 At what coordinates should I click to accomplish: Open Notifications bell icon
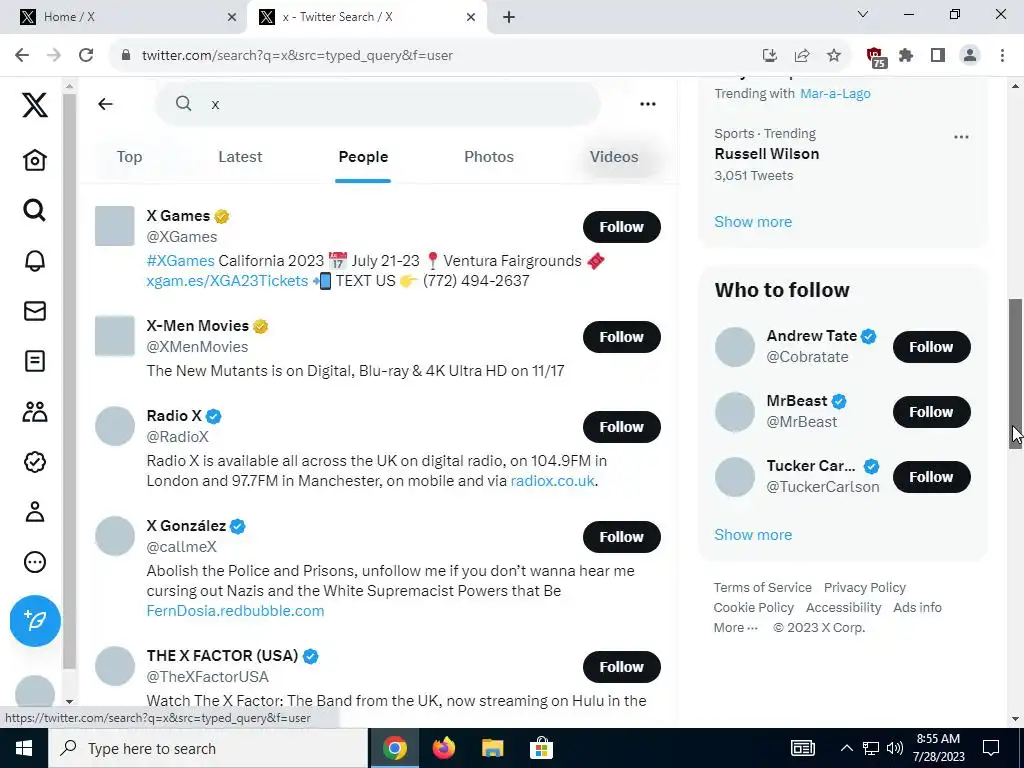[35, 261]
